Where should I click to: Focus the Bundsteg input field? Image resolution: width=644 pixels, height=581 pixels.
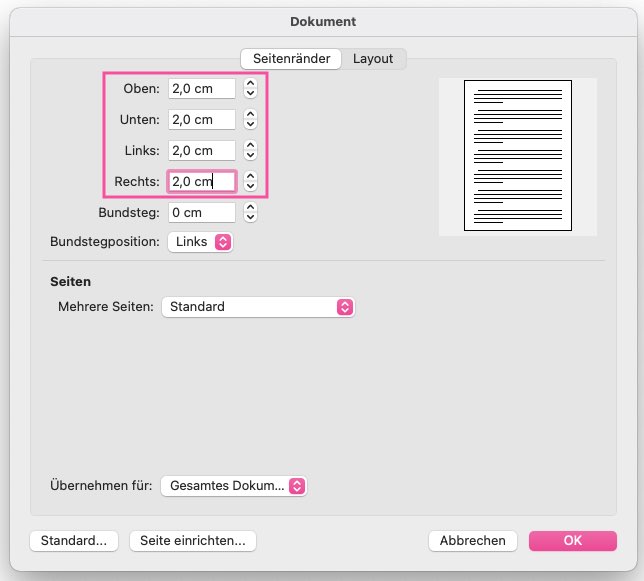pos(202,213)
